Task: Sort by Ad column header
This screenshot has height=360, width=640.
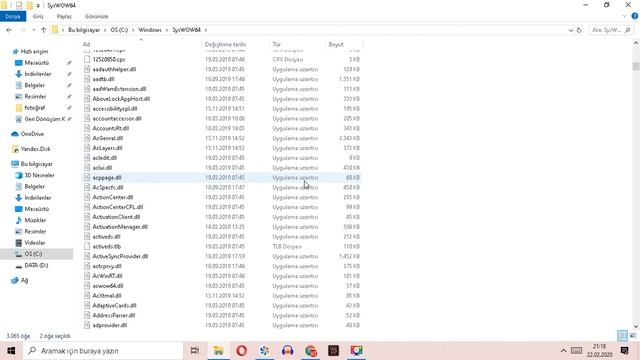Action: tap(141, 44)
